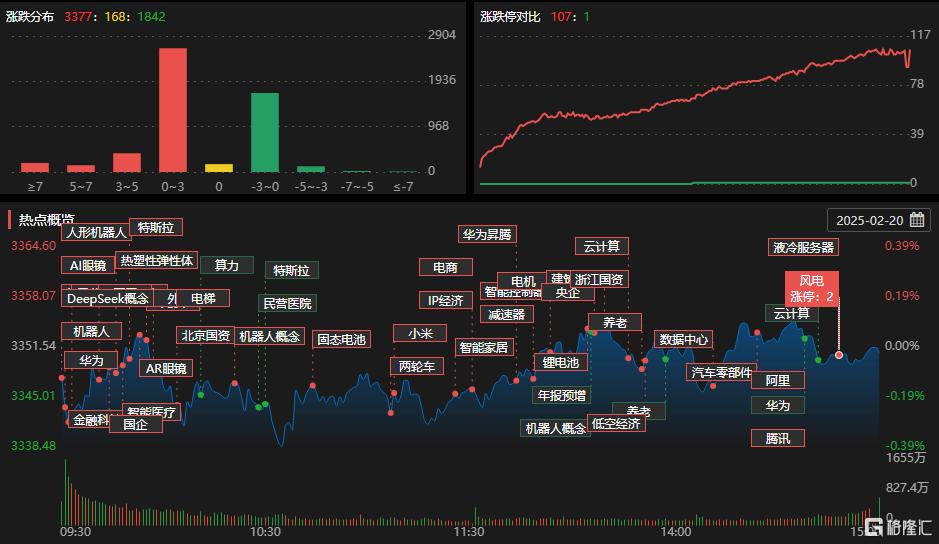Click the 减速器 label
The image size is (939, 544).
506,313
